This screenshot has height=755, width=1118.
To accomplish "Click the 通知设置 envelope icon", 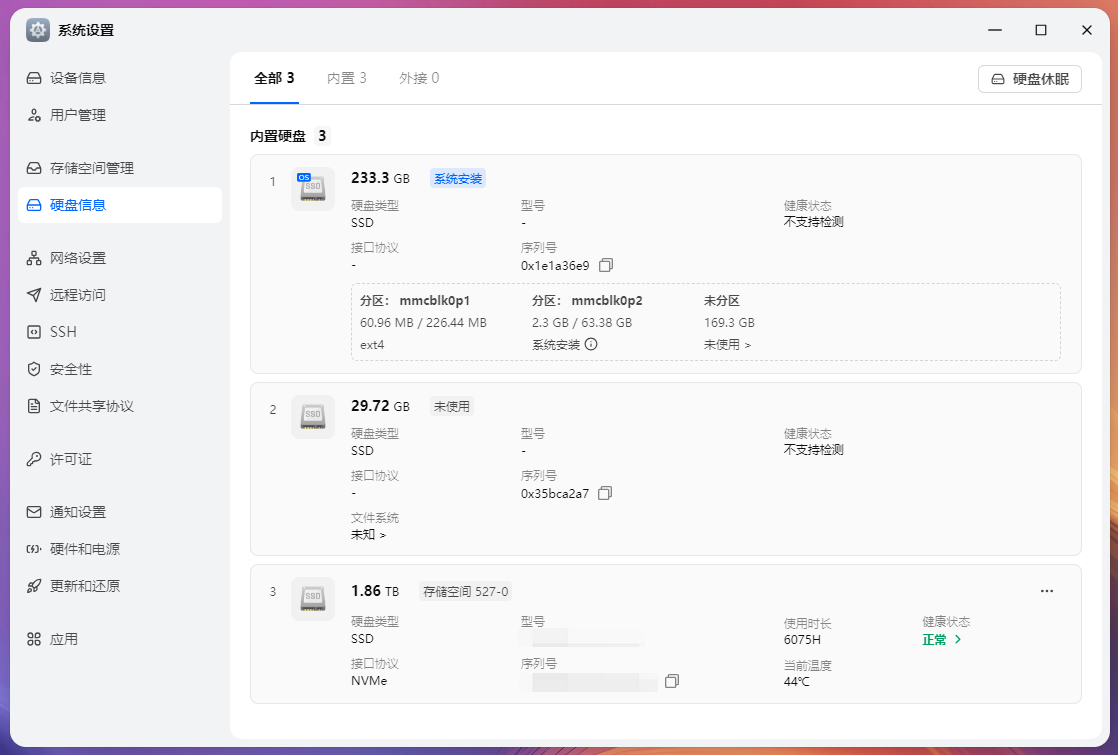I will pos(34,512).
